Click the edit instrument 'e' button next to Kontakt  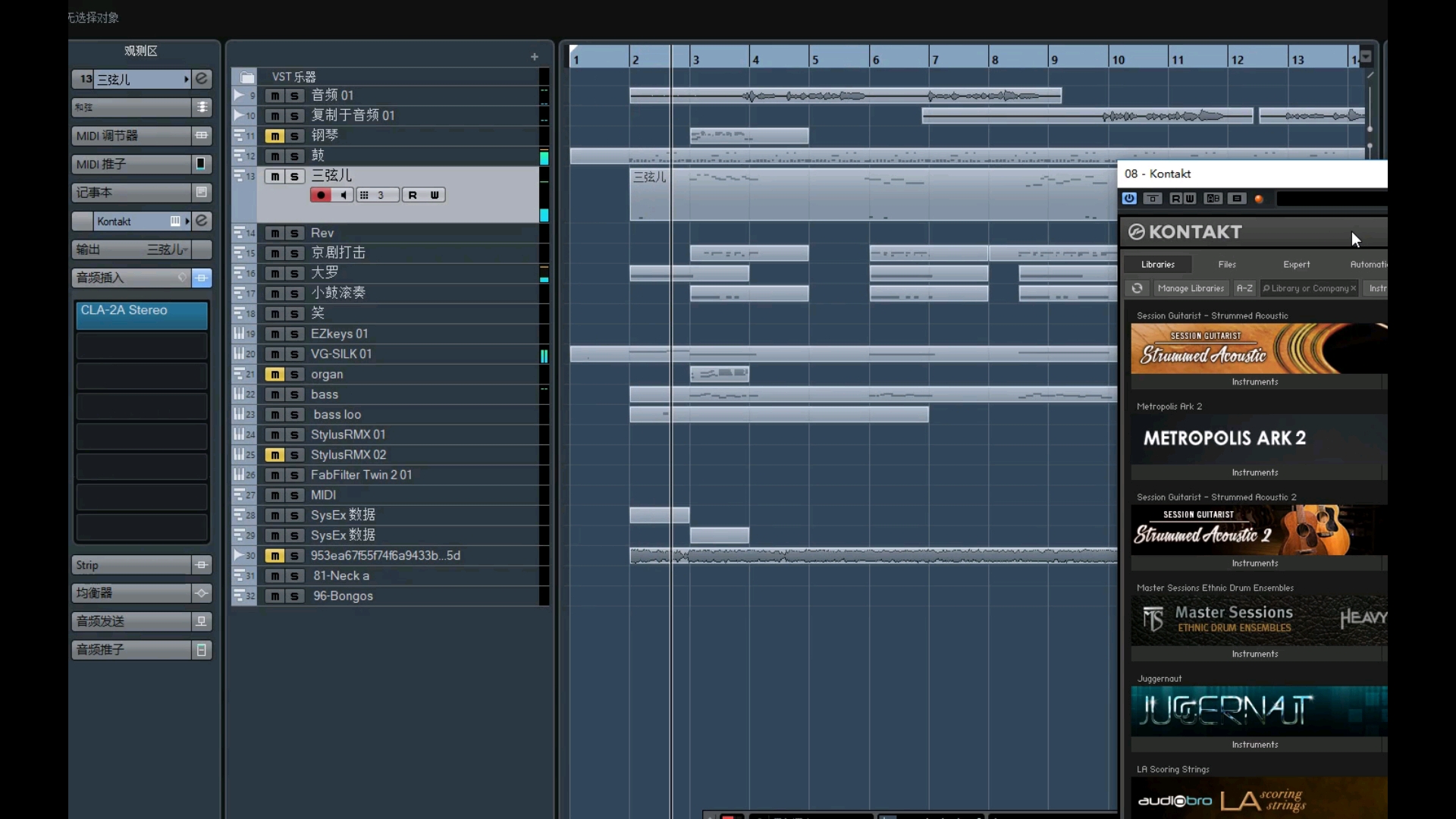click(202, 221)
